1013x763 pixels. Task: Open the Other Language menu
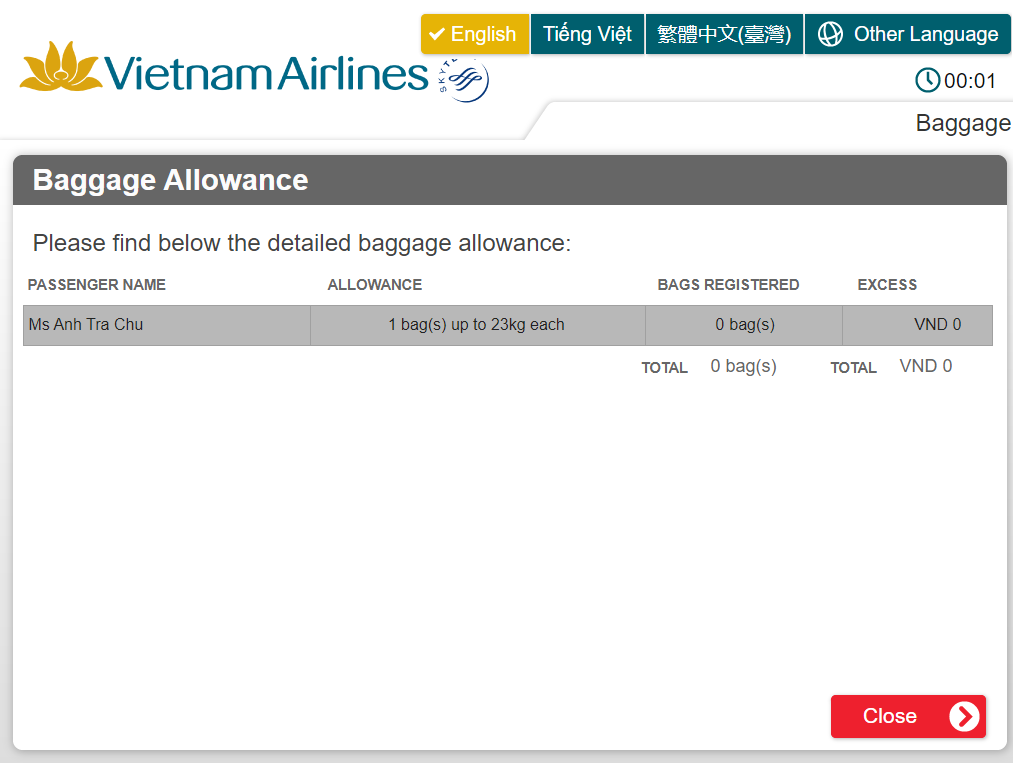(908, 34)
